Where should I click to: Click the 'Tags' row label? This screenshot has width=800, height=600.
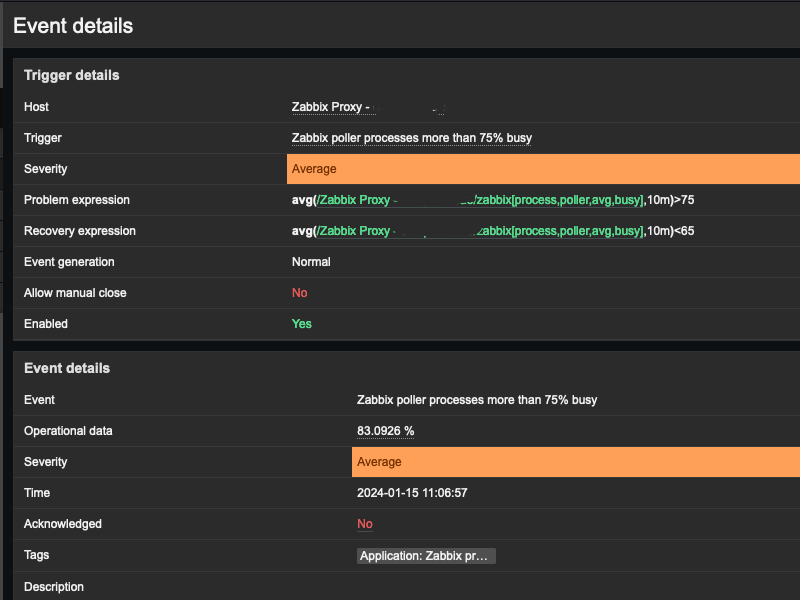click(x=36, y=555)
